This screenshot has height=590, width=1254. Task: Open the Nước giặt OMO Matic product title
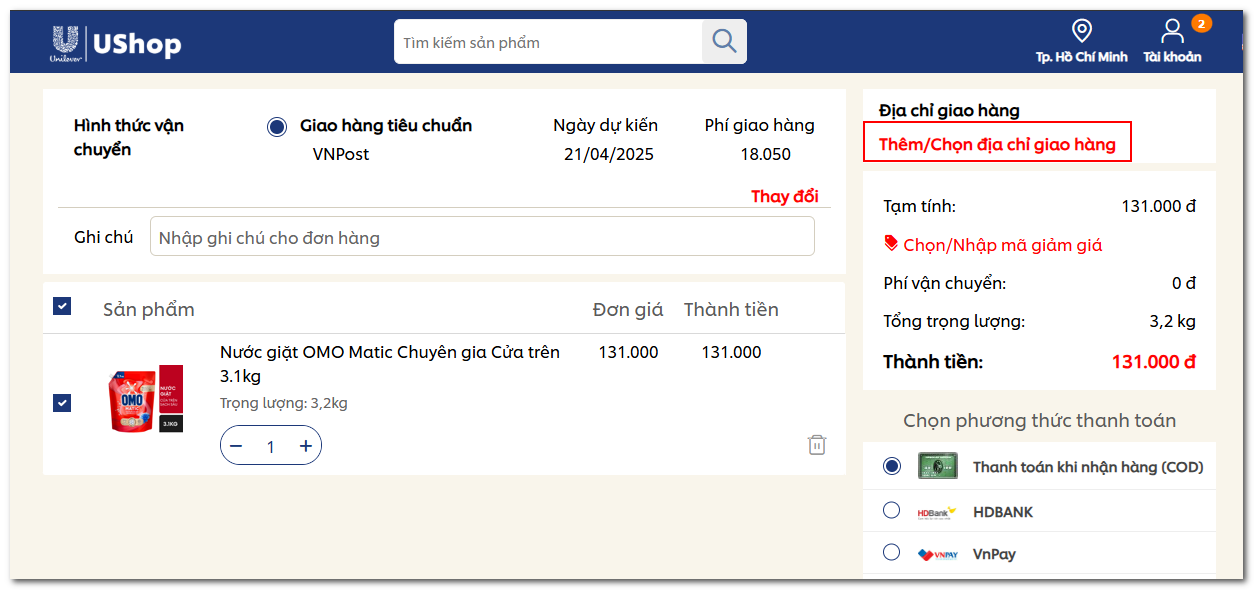(x=390, y=364)
